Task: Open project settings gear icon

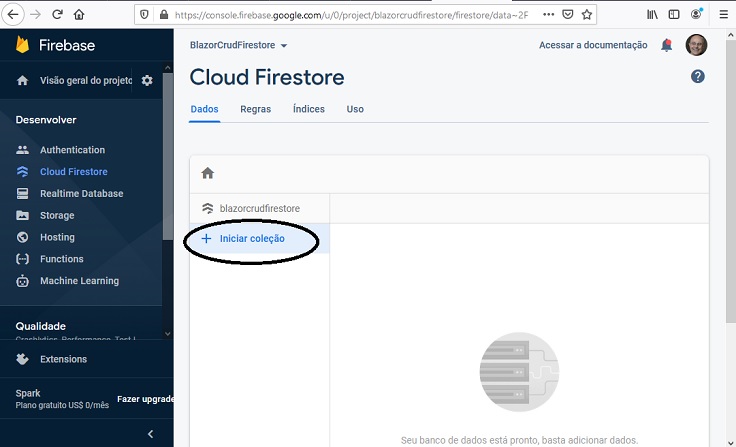Action: 147,80
